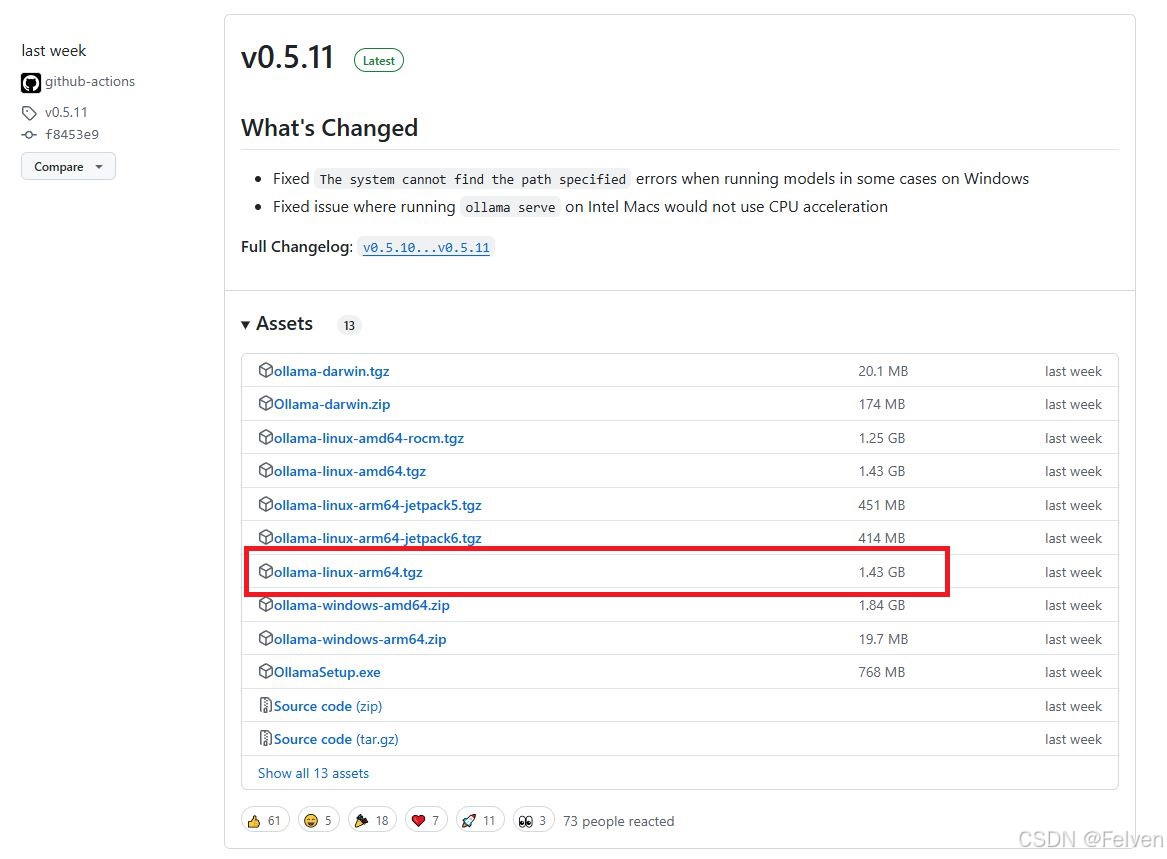Click the 'ollama serve' code snippet
Screen dimensions: 1167x859
(x=510, y=208)
